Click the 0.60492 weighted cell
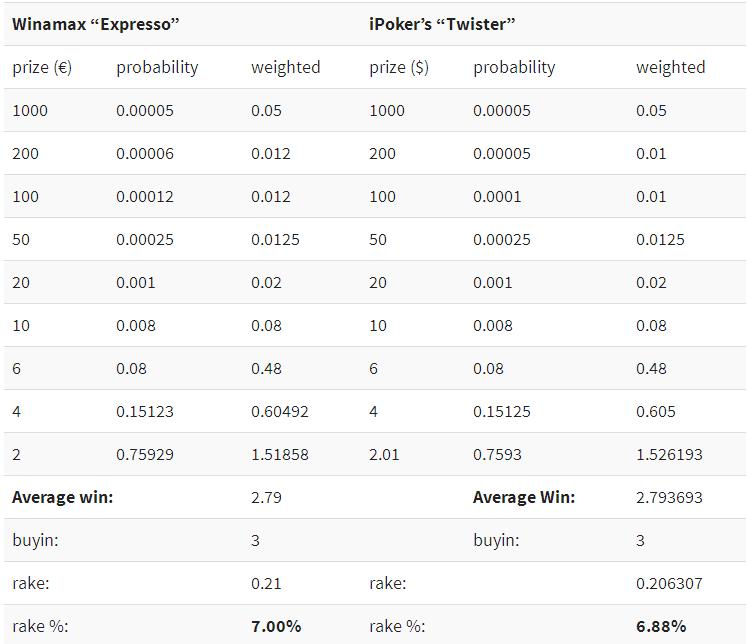 coord(280,411)
